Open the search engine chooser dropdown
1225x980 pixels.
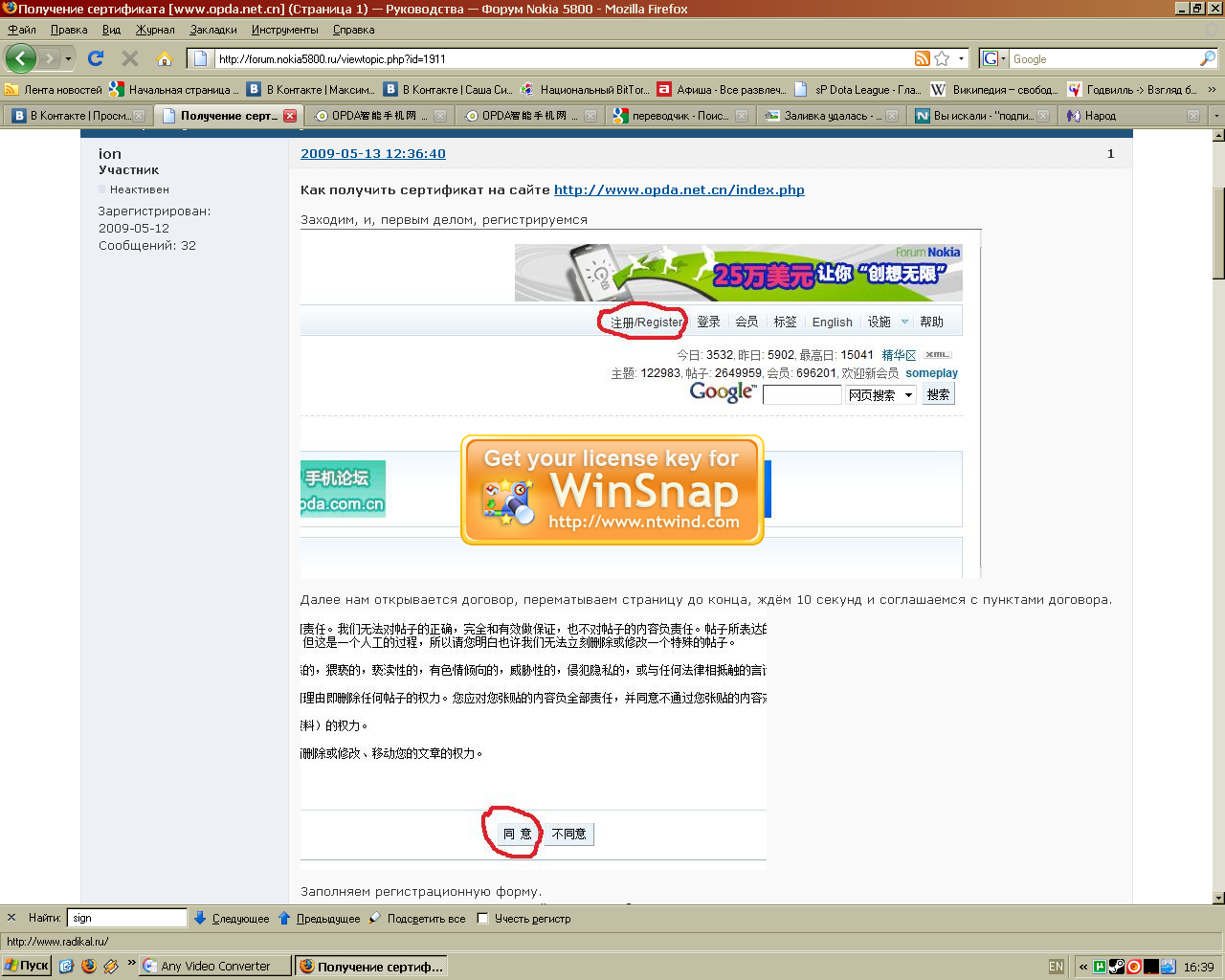tap(994, 58)
